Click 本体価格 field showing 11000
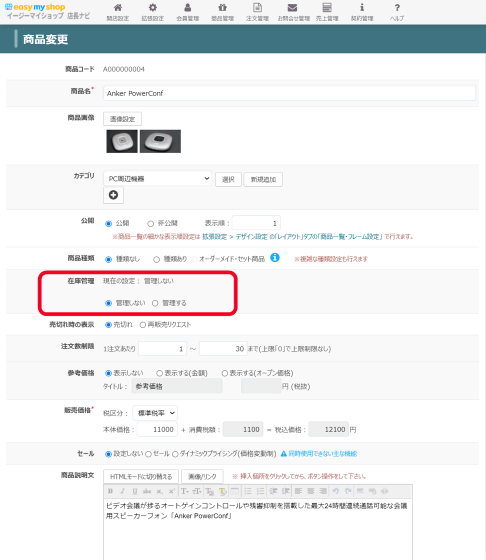The height and width of the screenshot is (560, 486). coord(157,429)
